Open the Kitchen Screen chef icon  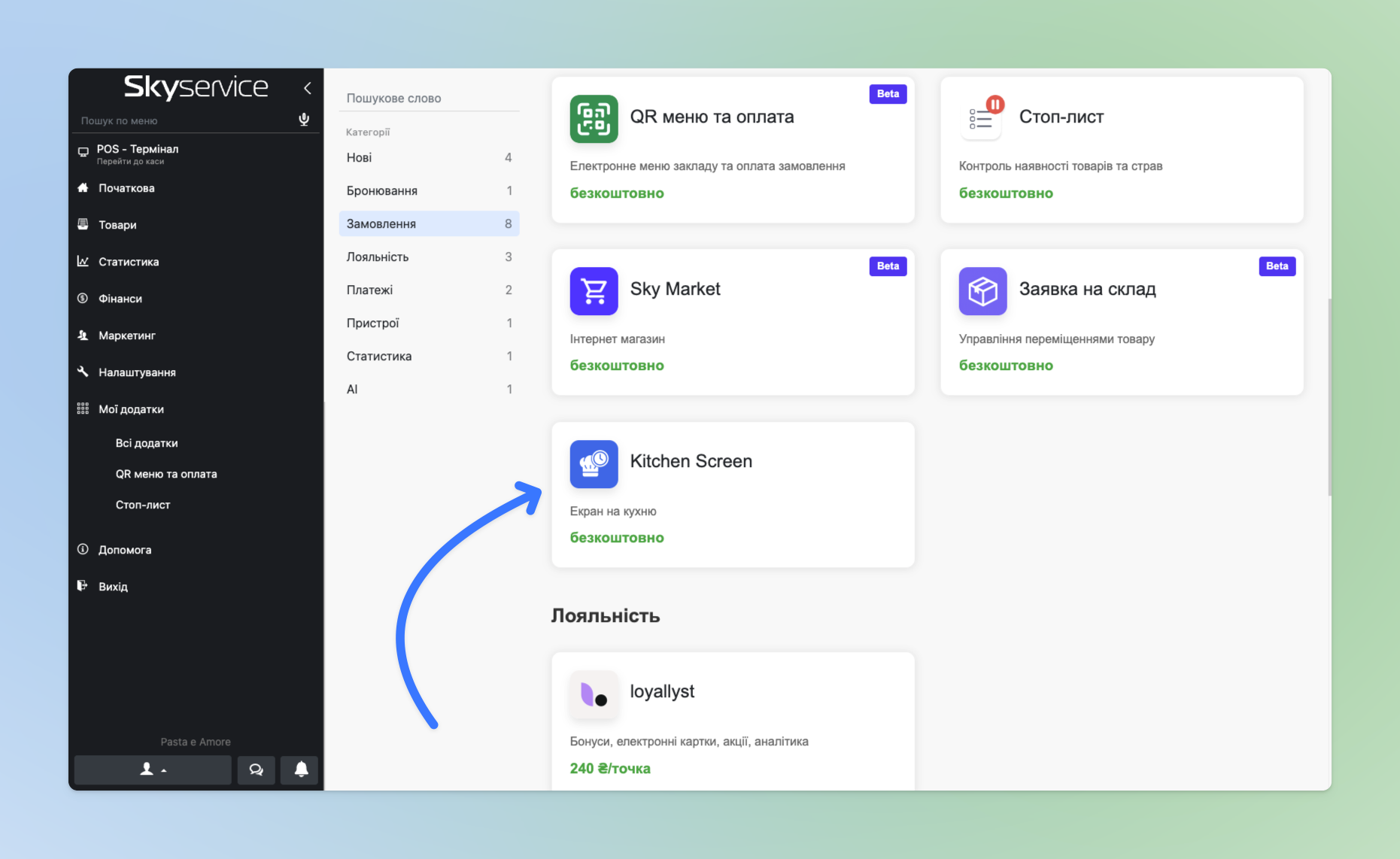(594, 463)
